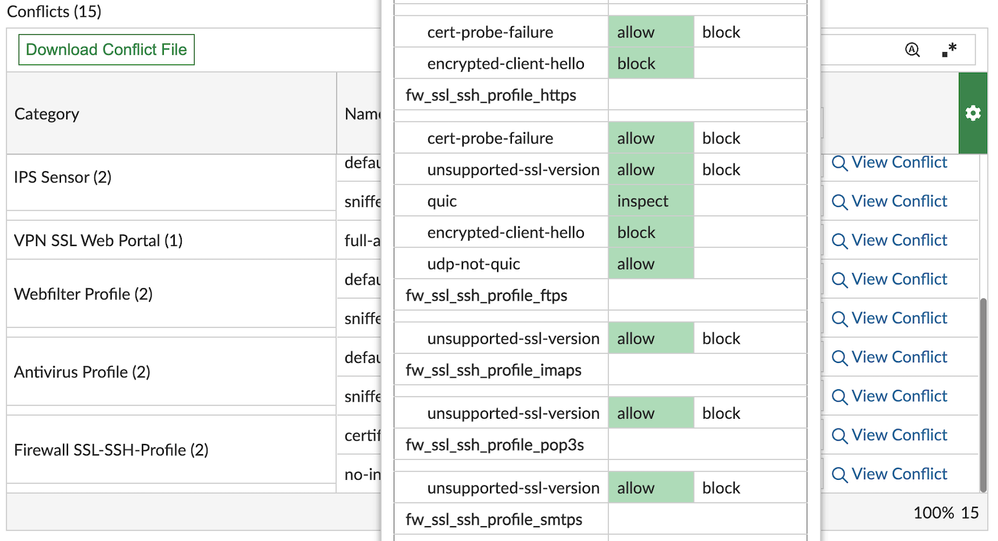
Task: Select the Firewall SSL-SSH-Profile (2) category
Action: tap(111, 450)
